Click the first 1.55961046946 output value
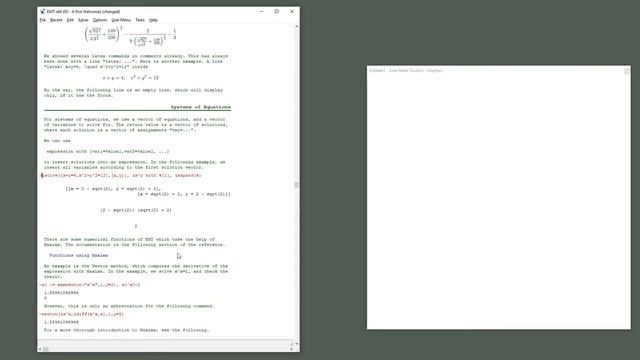Screen dimensions: 640x360 click(61, 293)
